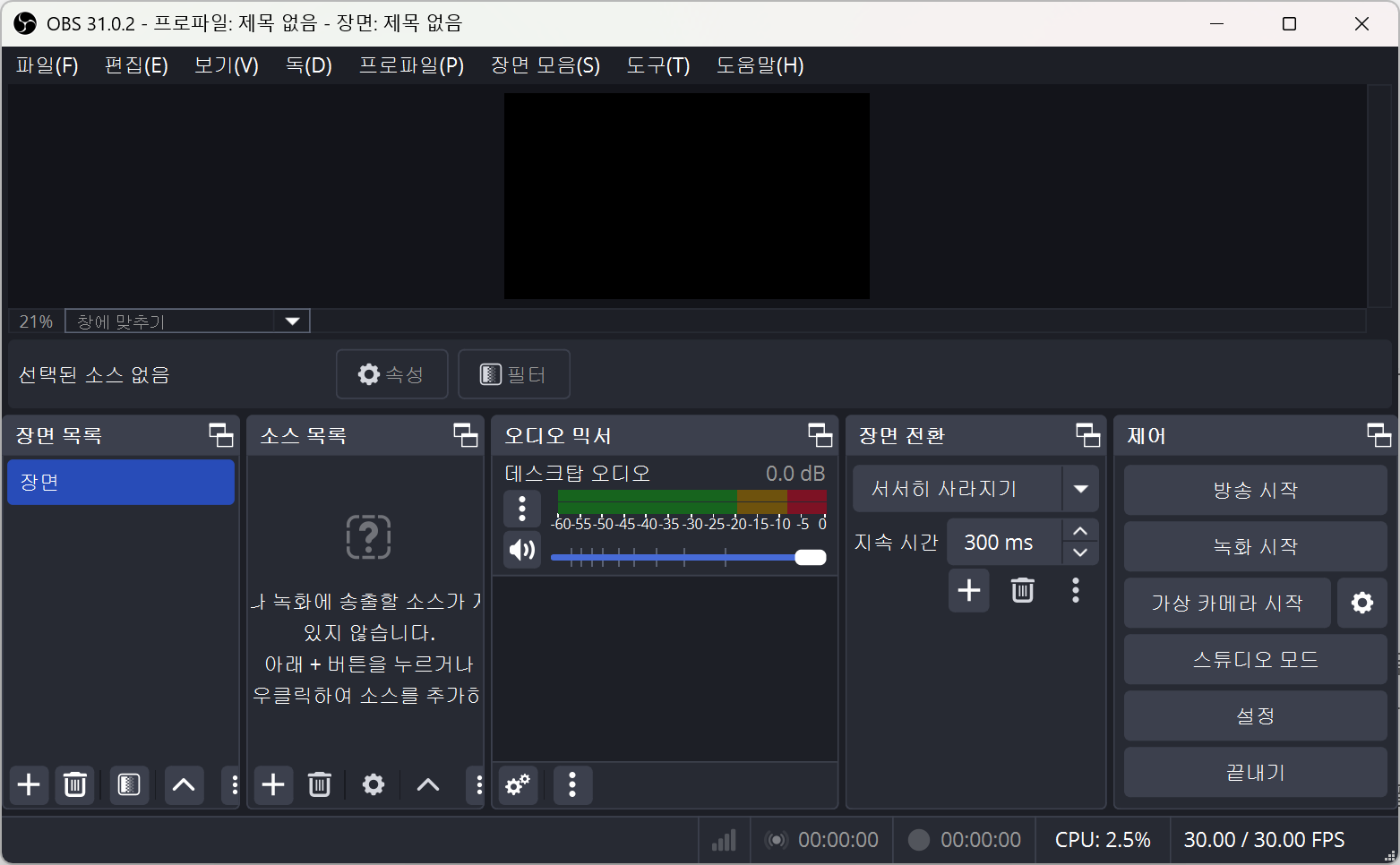Delete the selected scene using trash icon

[x=74, y=785]
